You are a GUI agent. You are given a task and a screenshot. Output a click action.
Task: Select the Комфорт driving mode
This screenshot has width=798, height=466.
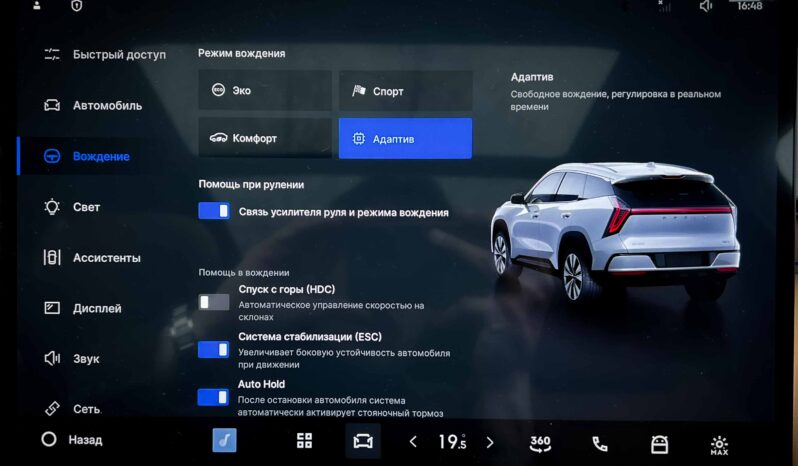(x=265, y=138)
